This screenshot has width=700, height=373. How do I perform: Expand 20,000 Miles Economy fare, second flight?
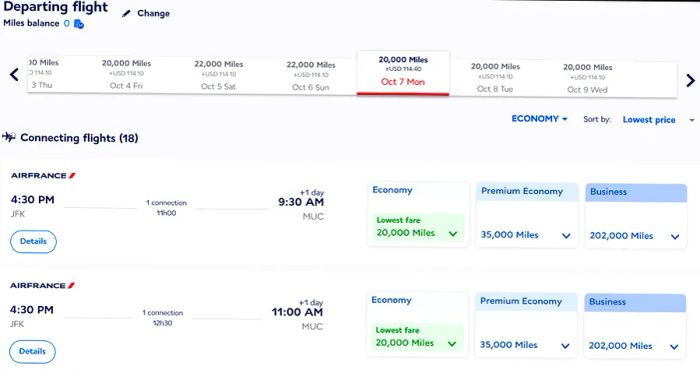417,338
